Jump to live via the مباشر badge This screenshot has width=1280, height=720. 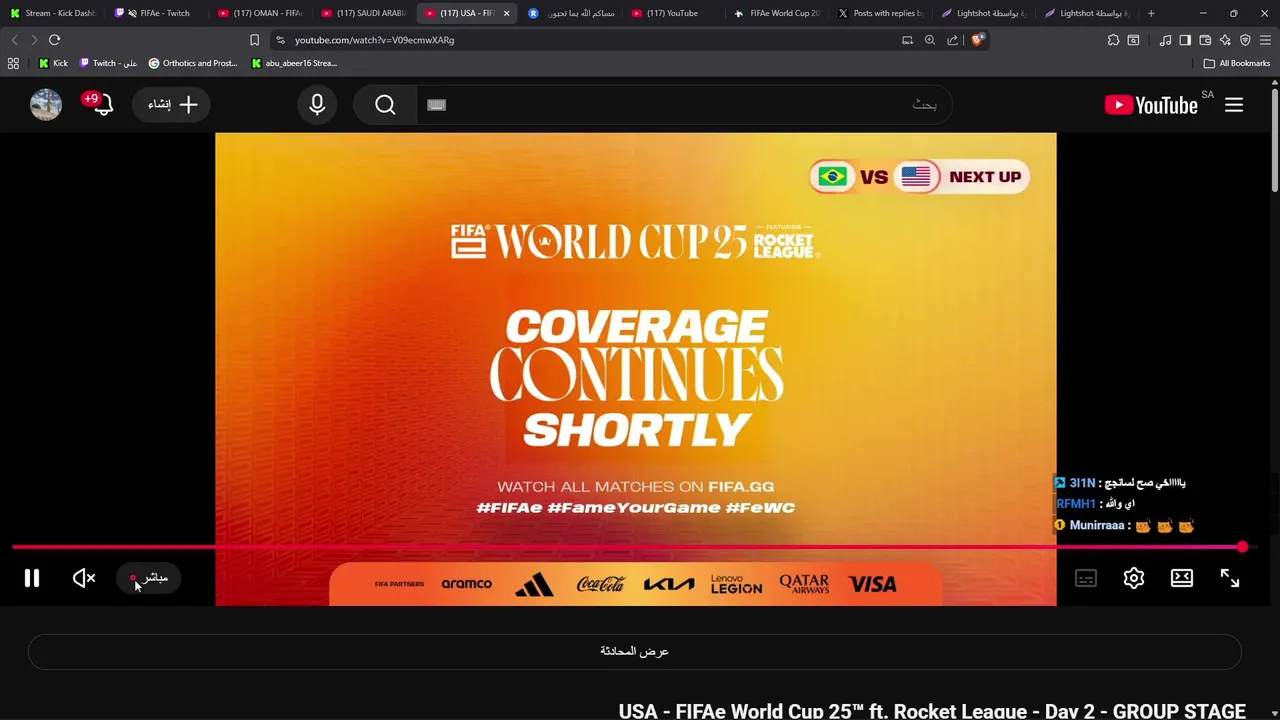[150, 578]
